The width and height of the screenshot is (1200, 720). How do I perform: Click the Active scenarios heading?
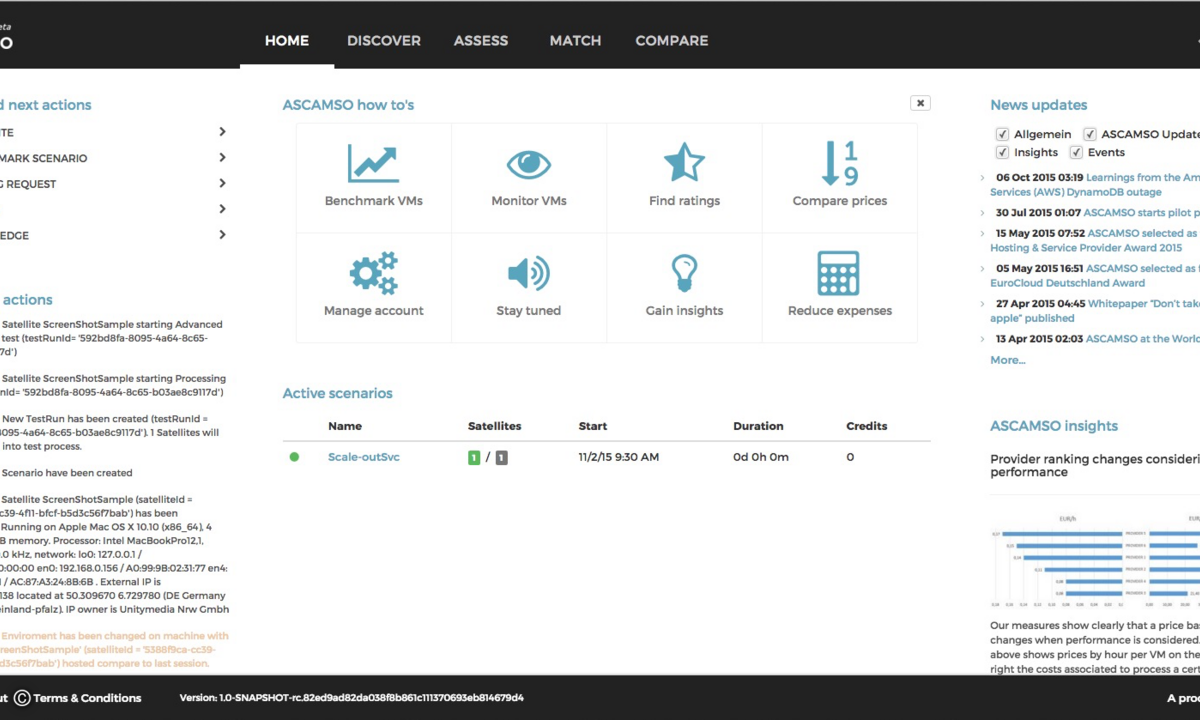coord(338,394)
